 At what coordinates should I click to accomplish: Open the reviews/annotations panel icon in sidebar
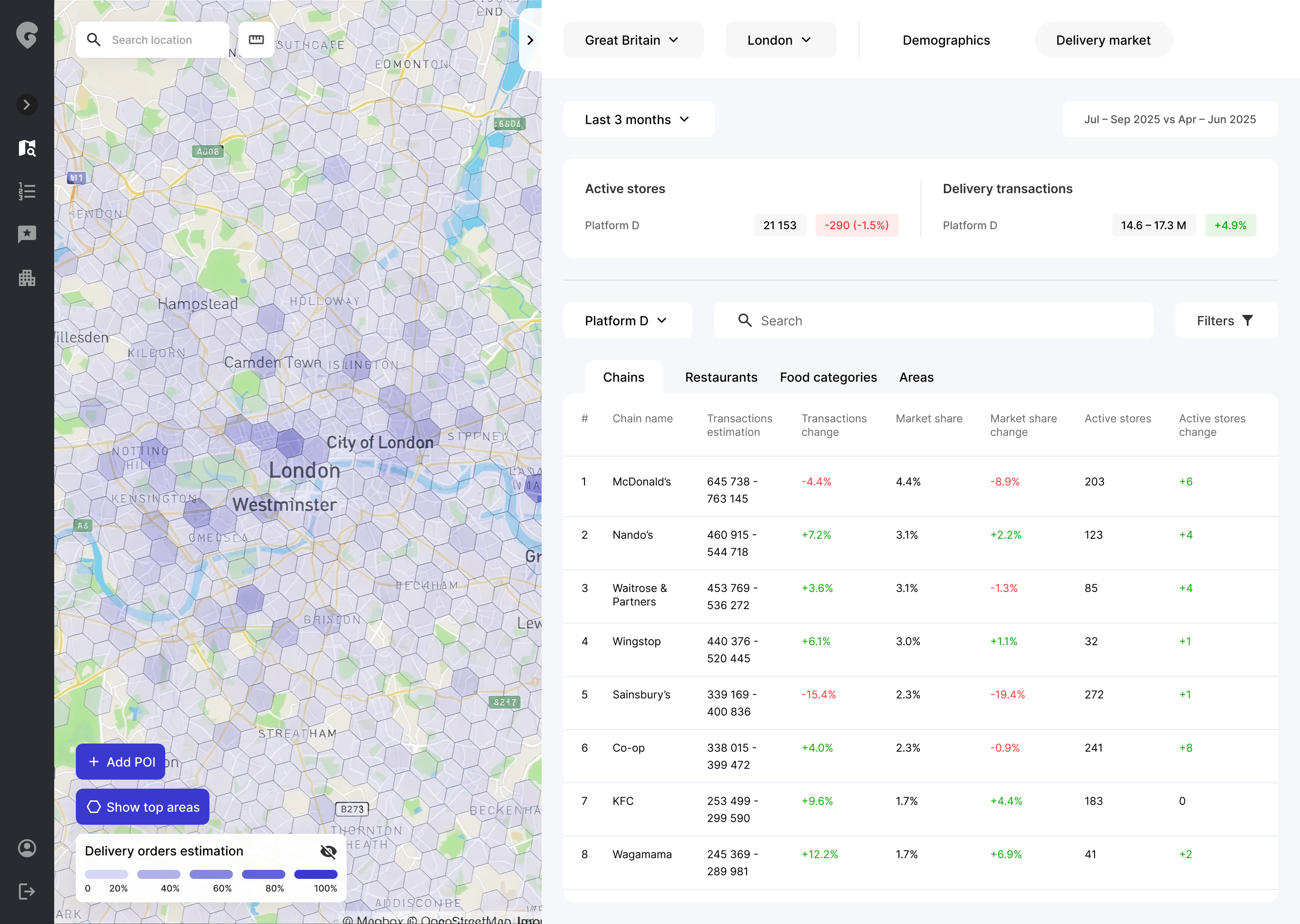coord(27,234)
